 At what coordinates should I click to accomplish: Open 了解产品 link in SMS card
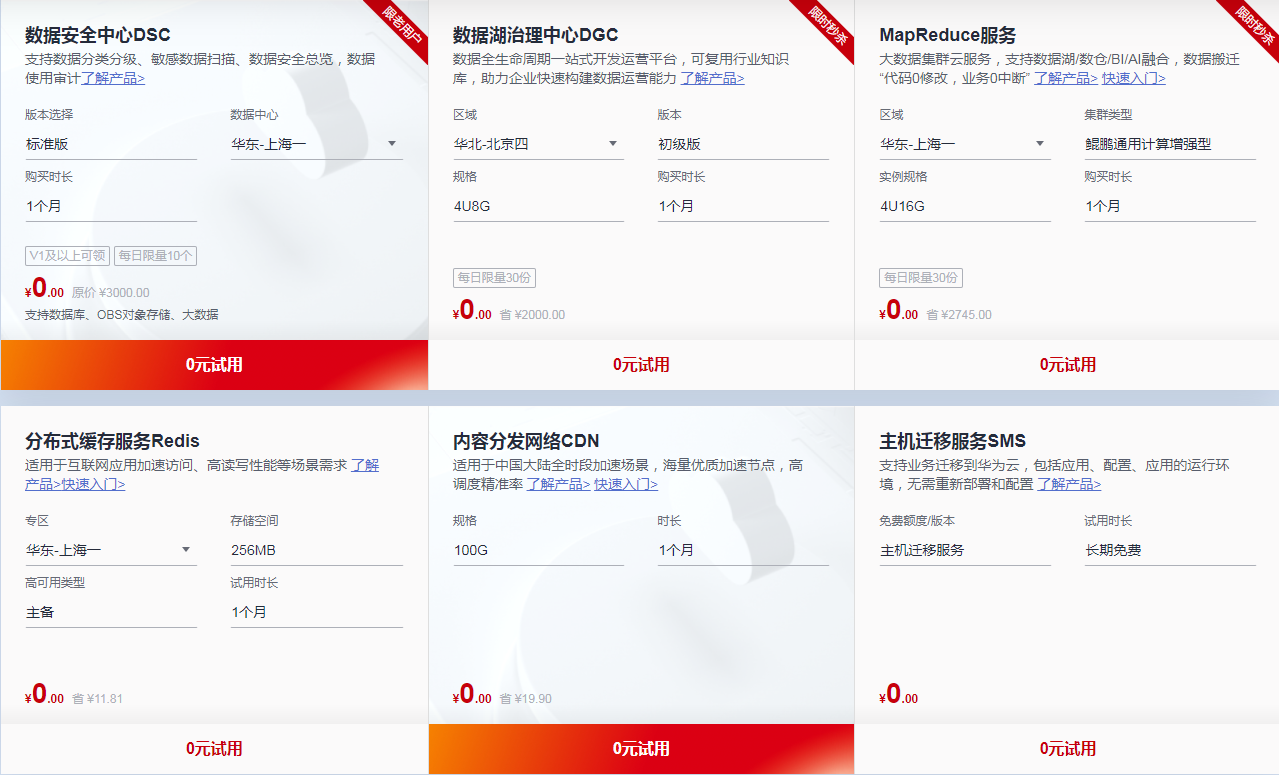tap(1069, 484)
